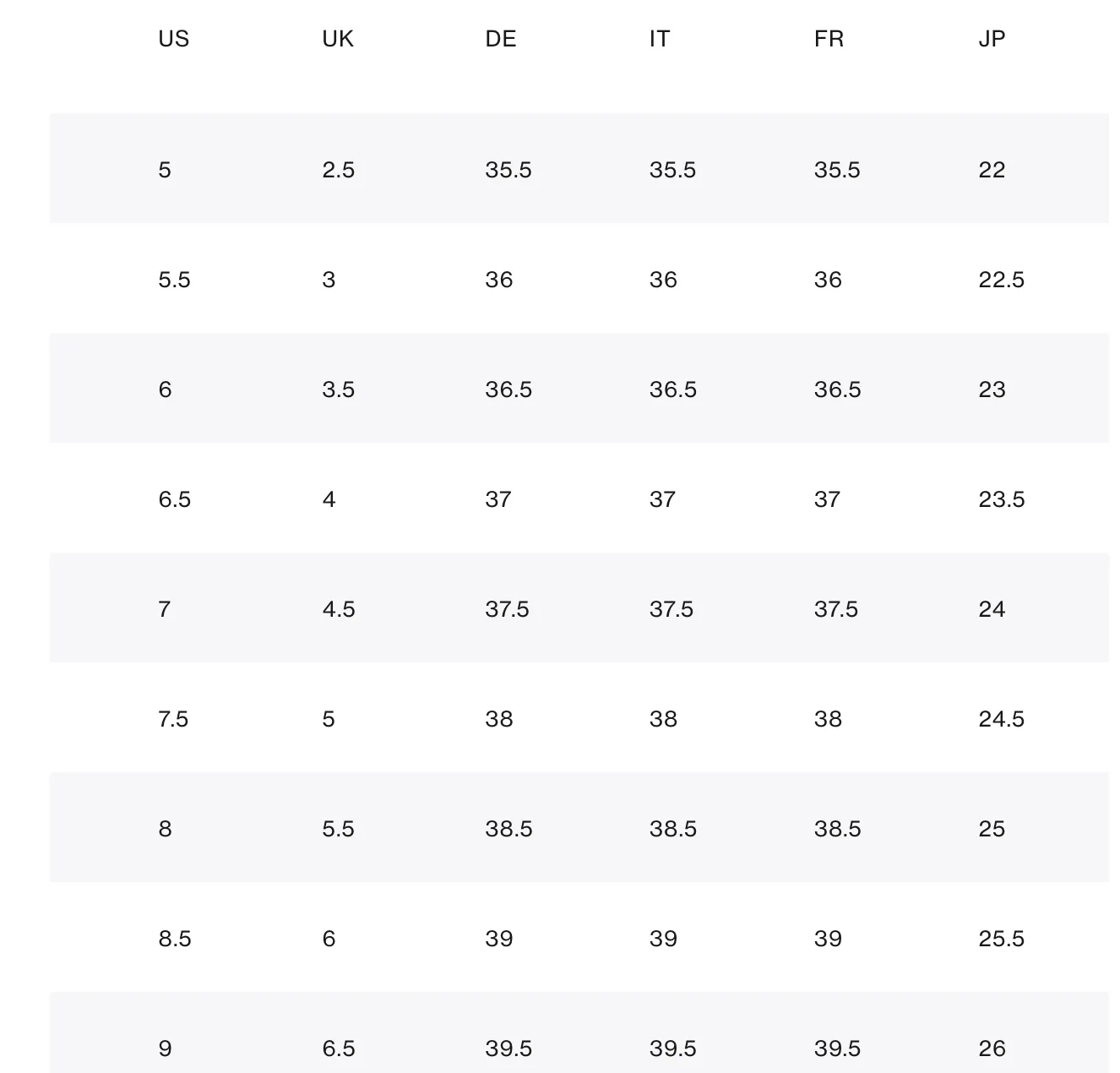Click US size 6.5 cell

174,499
